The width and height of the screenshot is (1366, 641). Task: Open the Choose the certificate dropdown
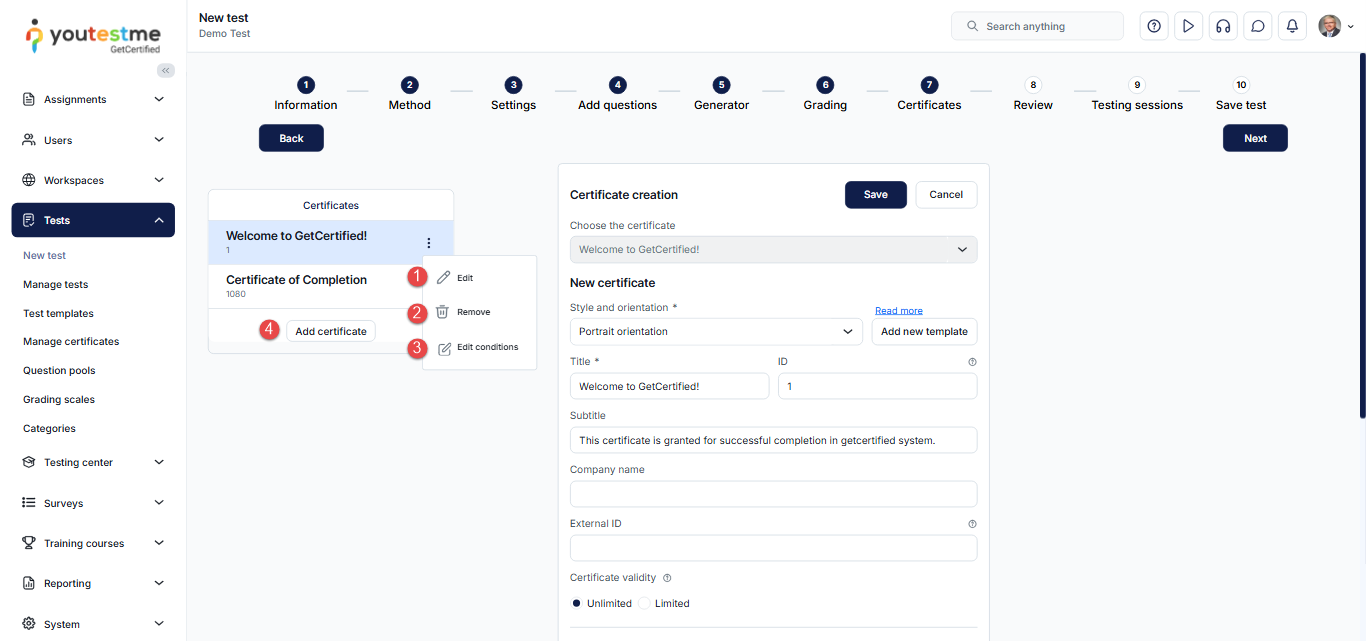pos(773,249)
